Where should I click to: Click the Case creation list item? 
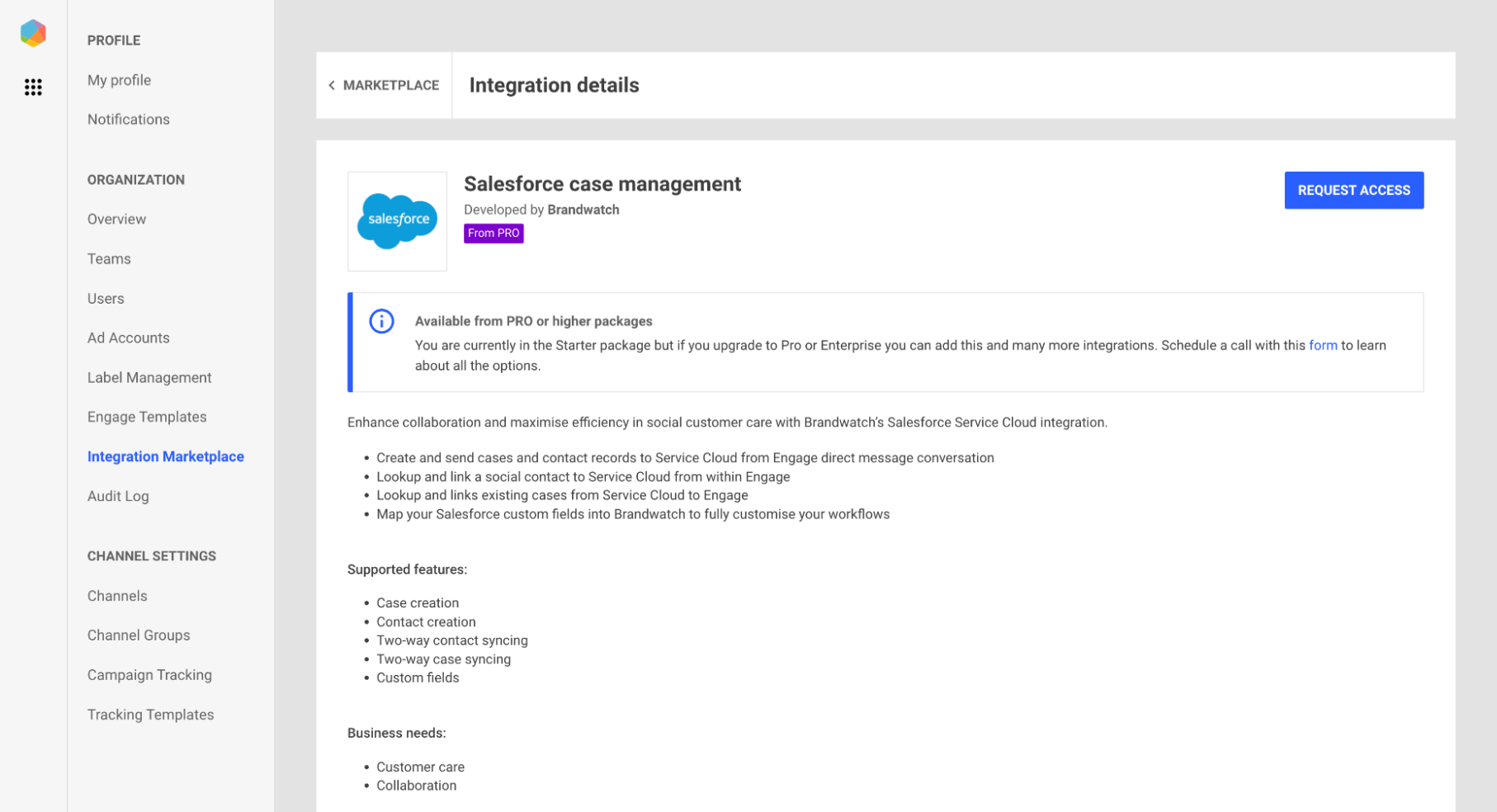pos(418,603)
